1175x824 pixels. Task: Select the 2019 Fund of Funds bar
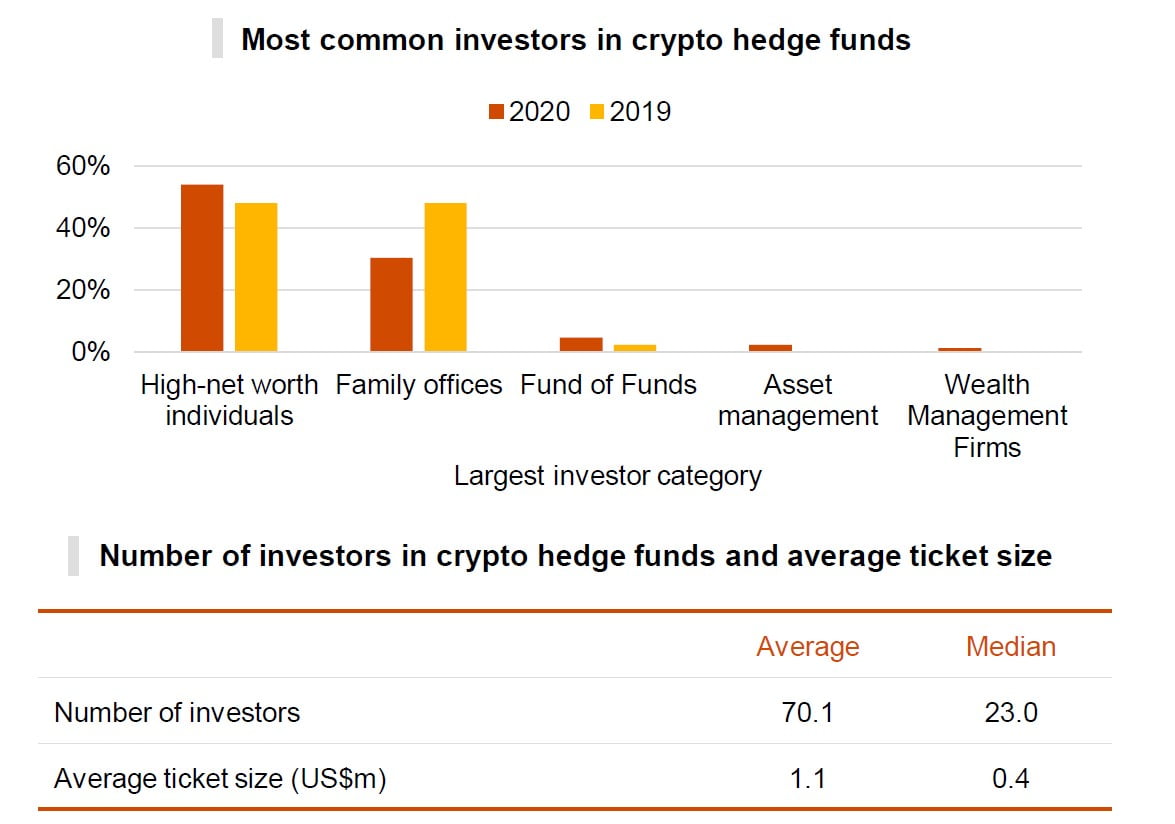(635, 348)
